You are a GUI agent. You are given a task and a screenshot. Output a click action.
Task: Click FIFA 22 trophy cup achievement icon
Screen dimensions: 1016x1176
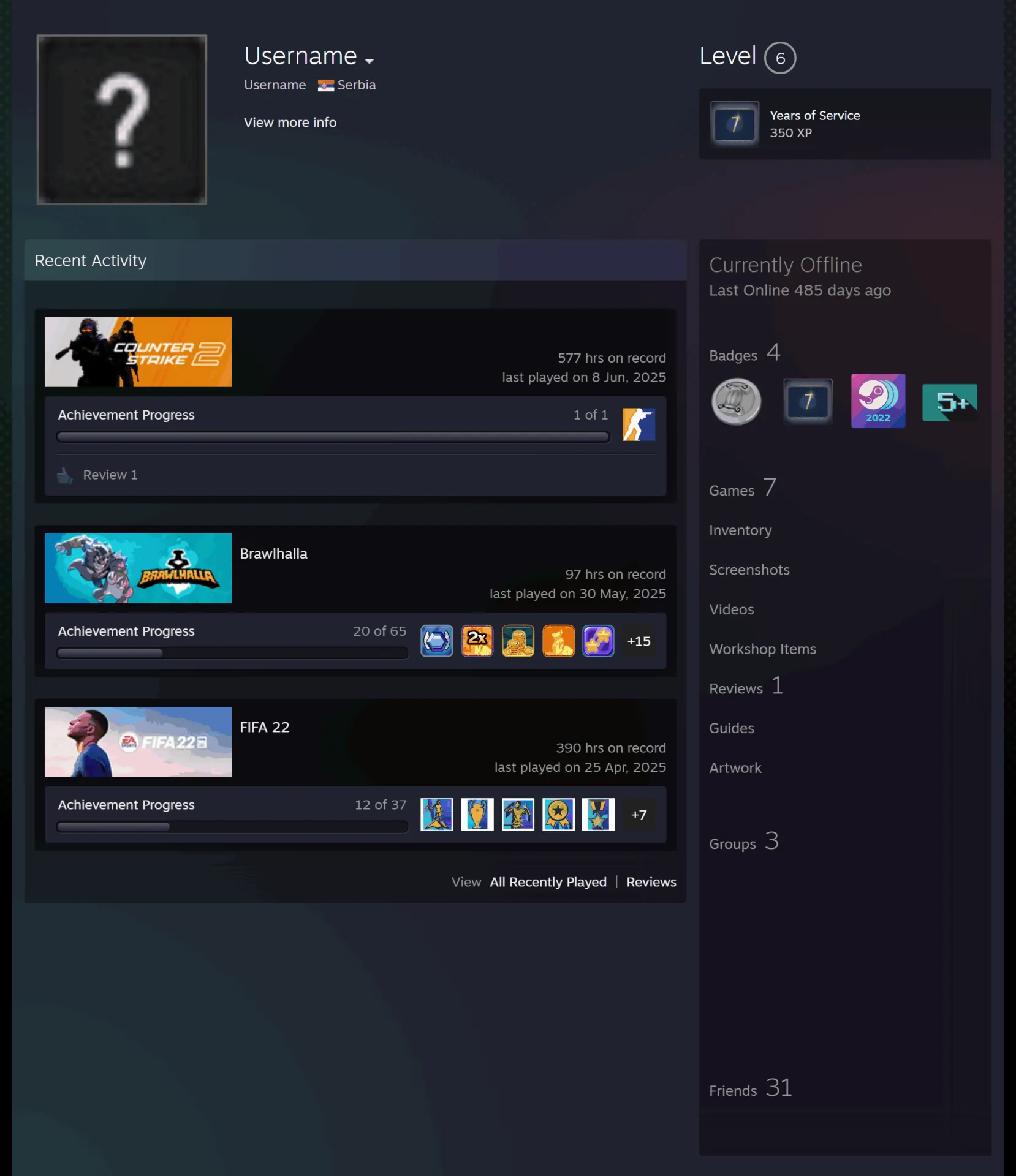477,815
